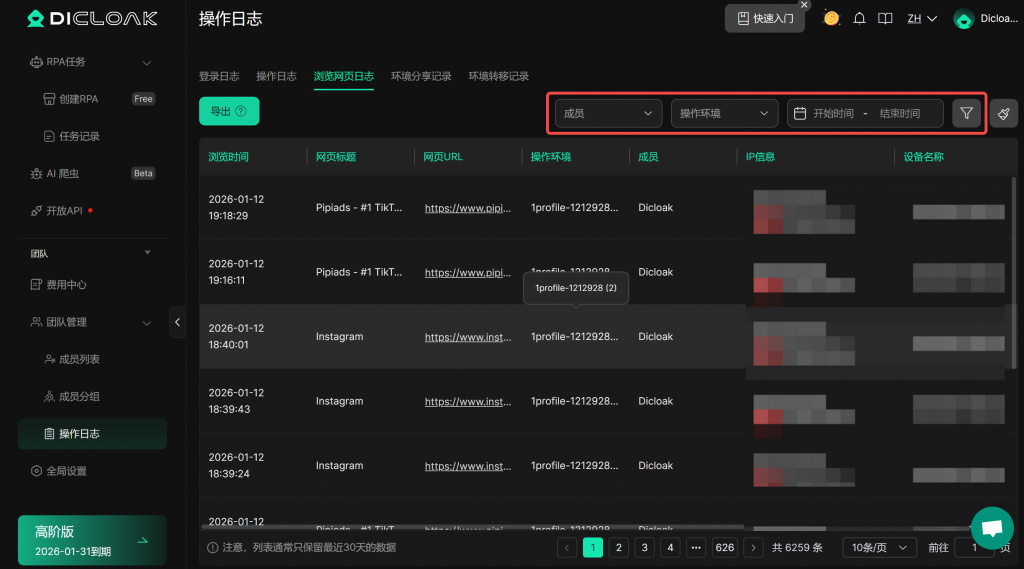Click the gold coin icon in header
Screen dimensions: 1024x569
(831, 18)
